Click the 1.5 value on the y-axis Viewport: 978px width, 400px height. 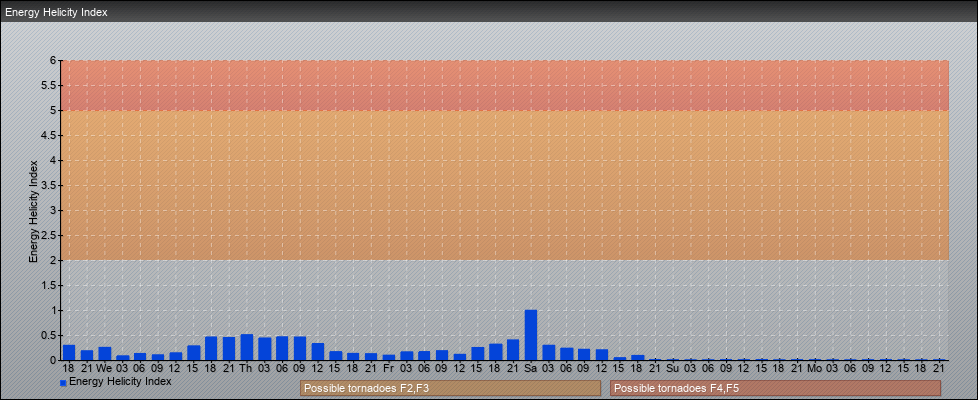pos(50,285)
